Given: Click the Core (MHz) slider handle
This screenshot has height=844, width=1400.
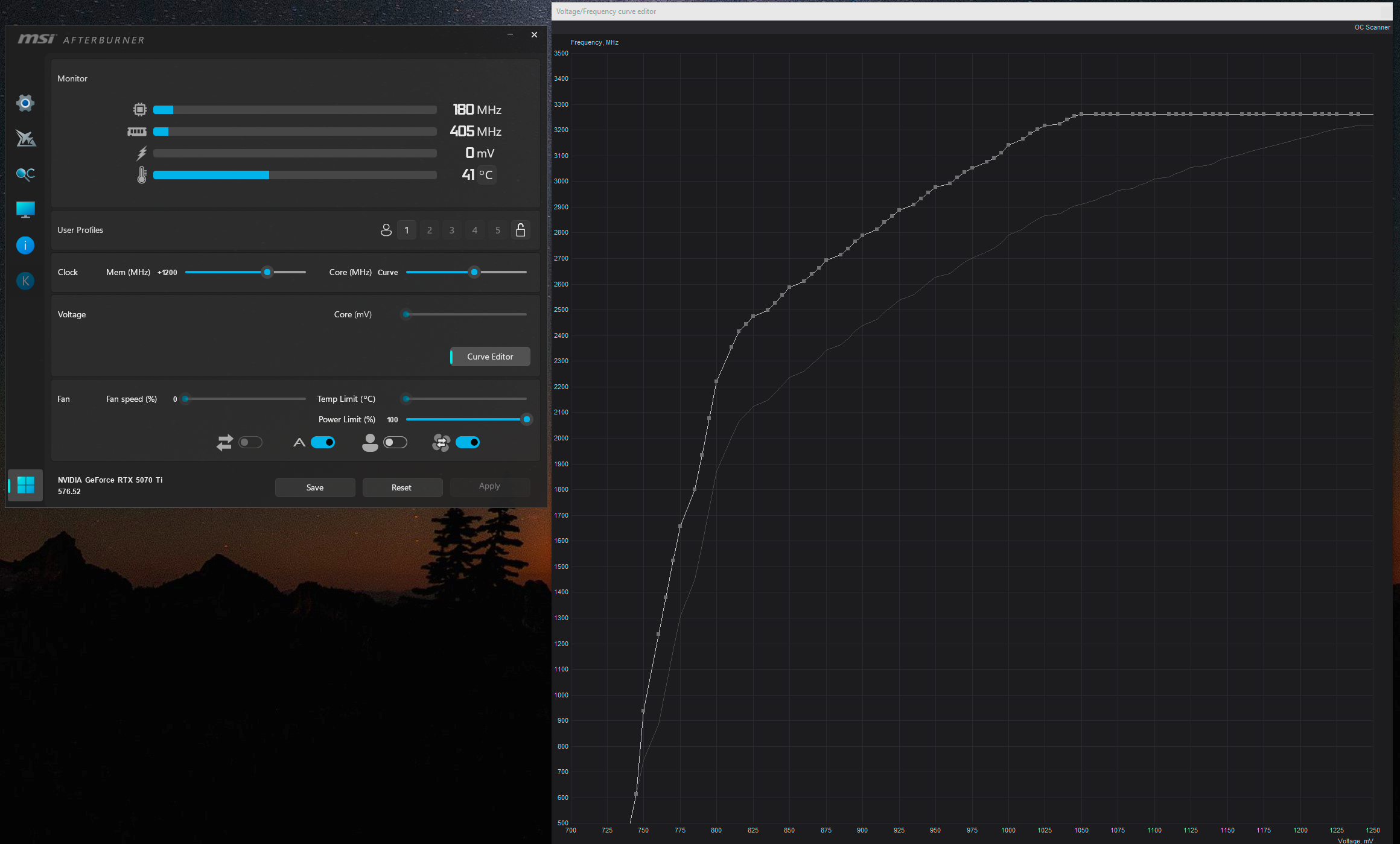Looking at the screenshot, I should click(474, 272).
